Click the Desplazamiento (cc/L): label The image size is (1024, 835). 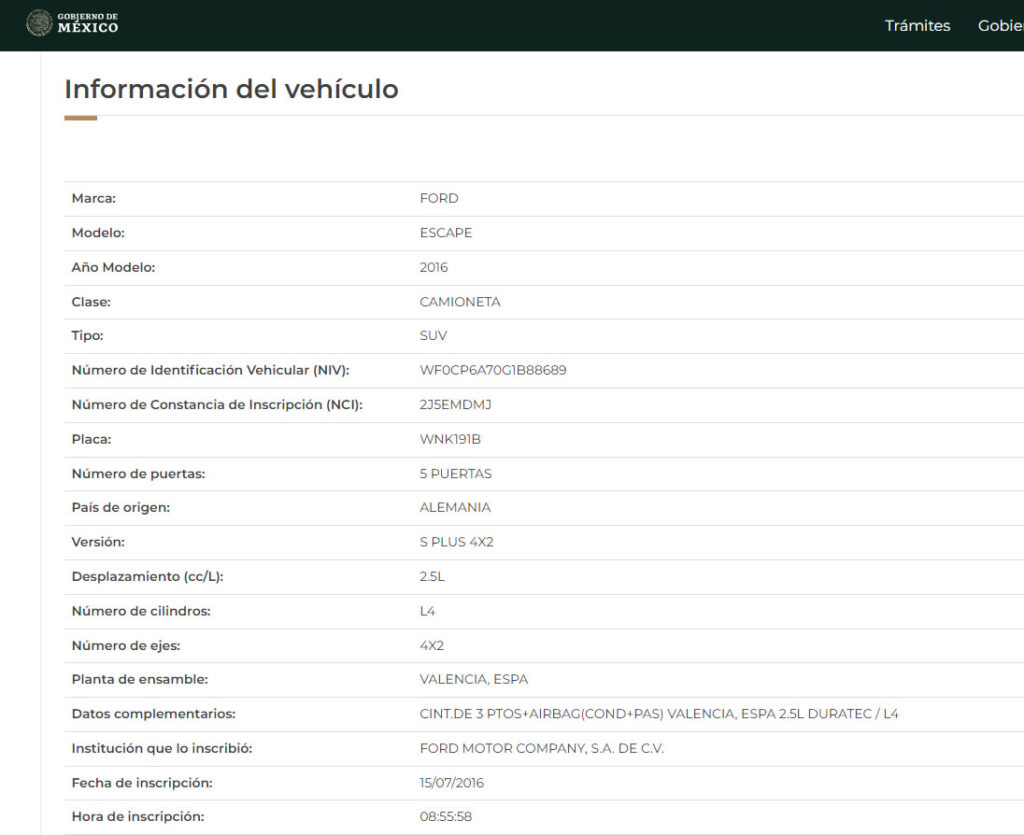[147, 576]
